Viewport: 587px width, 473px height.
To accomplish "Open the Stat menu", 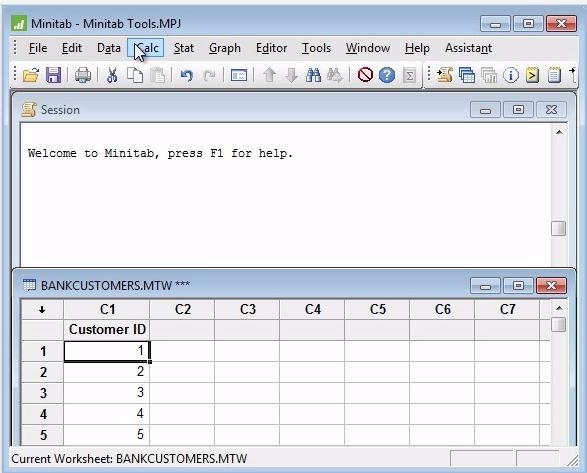I will point(184,48).
